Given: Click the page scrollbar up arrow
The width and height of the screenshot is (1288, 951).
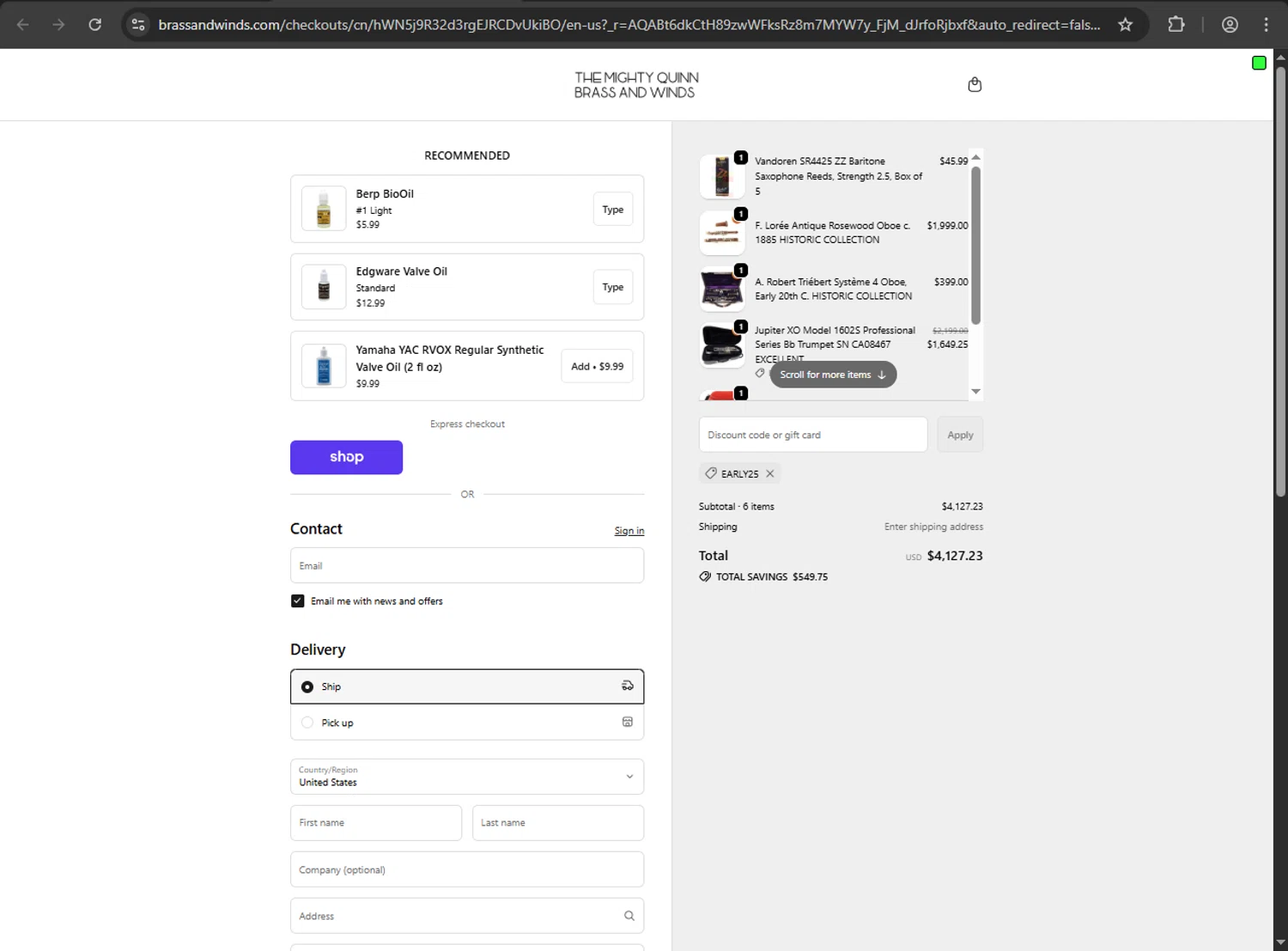Looking at the screenshot, I should 1280,58.
